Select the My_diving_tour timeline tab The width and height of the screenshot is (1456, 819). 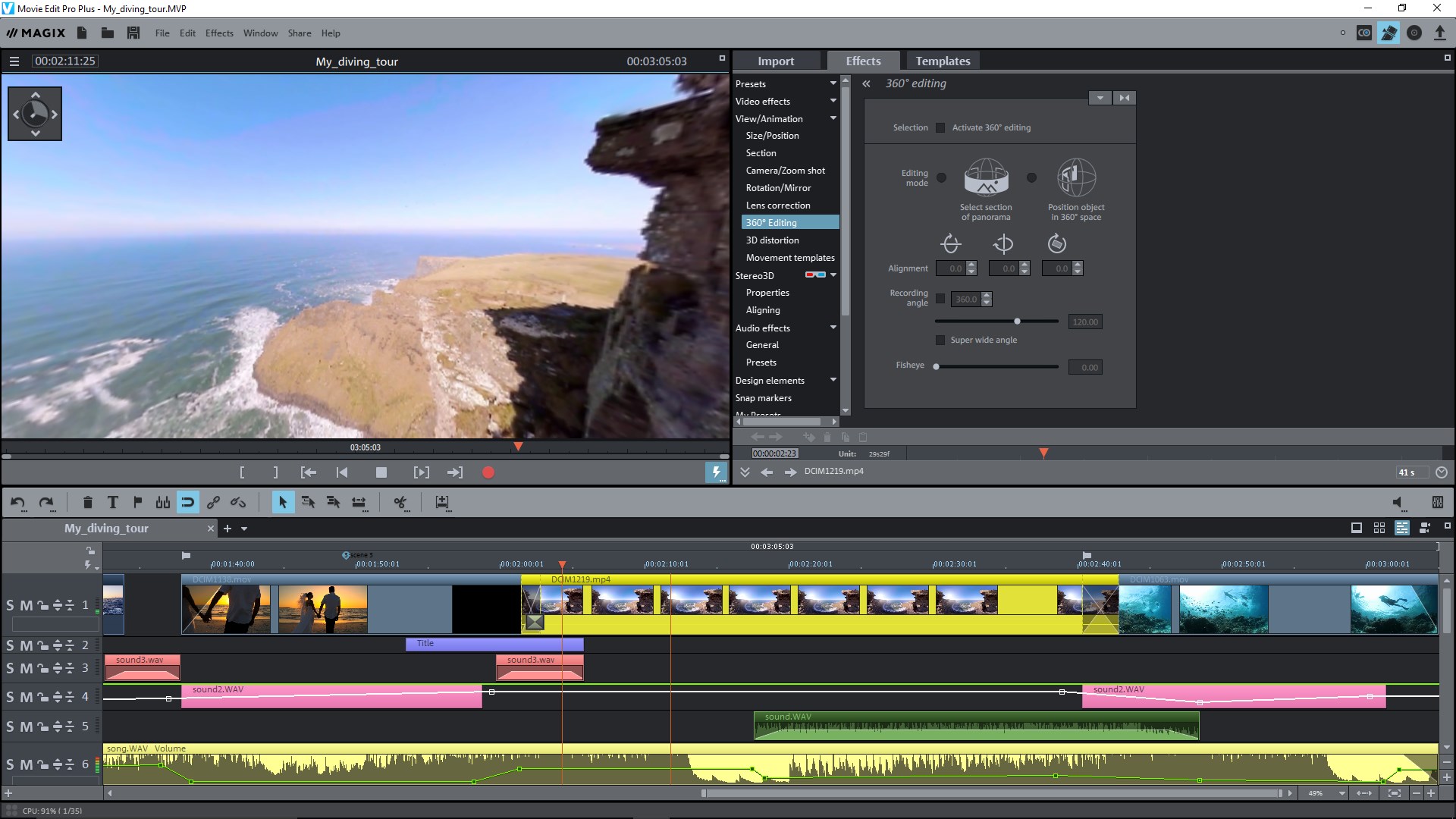pyautogui.click(x=106, y=529)
